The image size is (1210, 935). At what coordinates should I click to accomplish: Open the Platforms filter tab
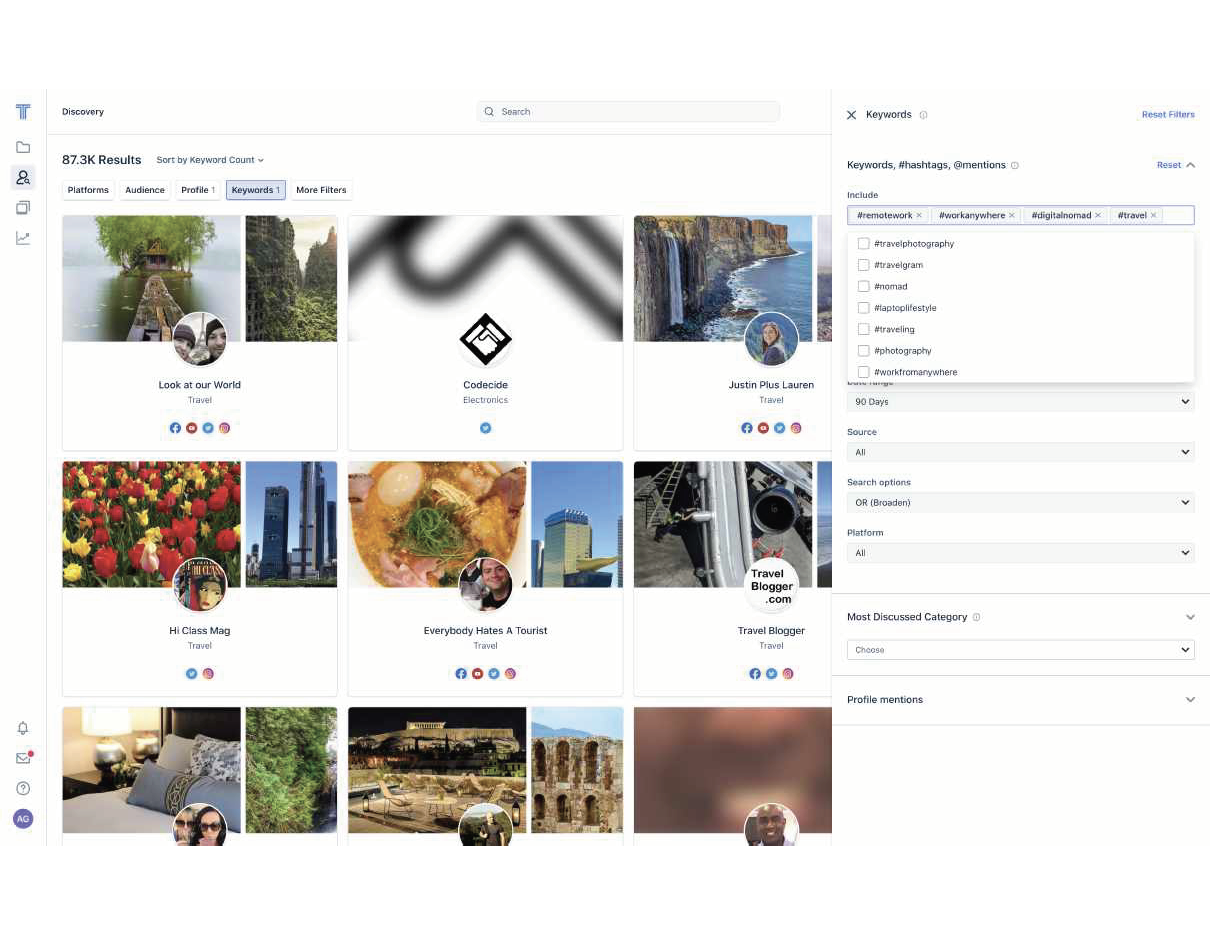pyautogui.click(x=88, y=190)
